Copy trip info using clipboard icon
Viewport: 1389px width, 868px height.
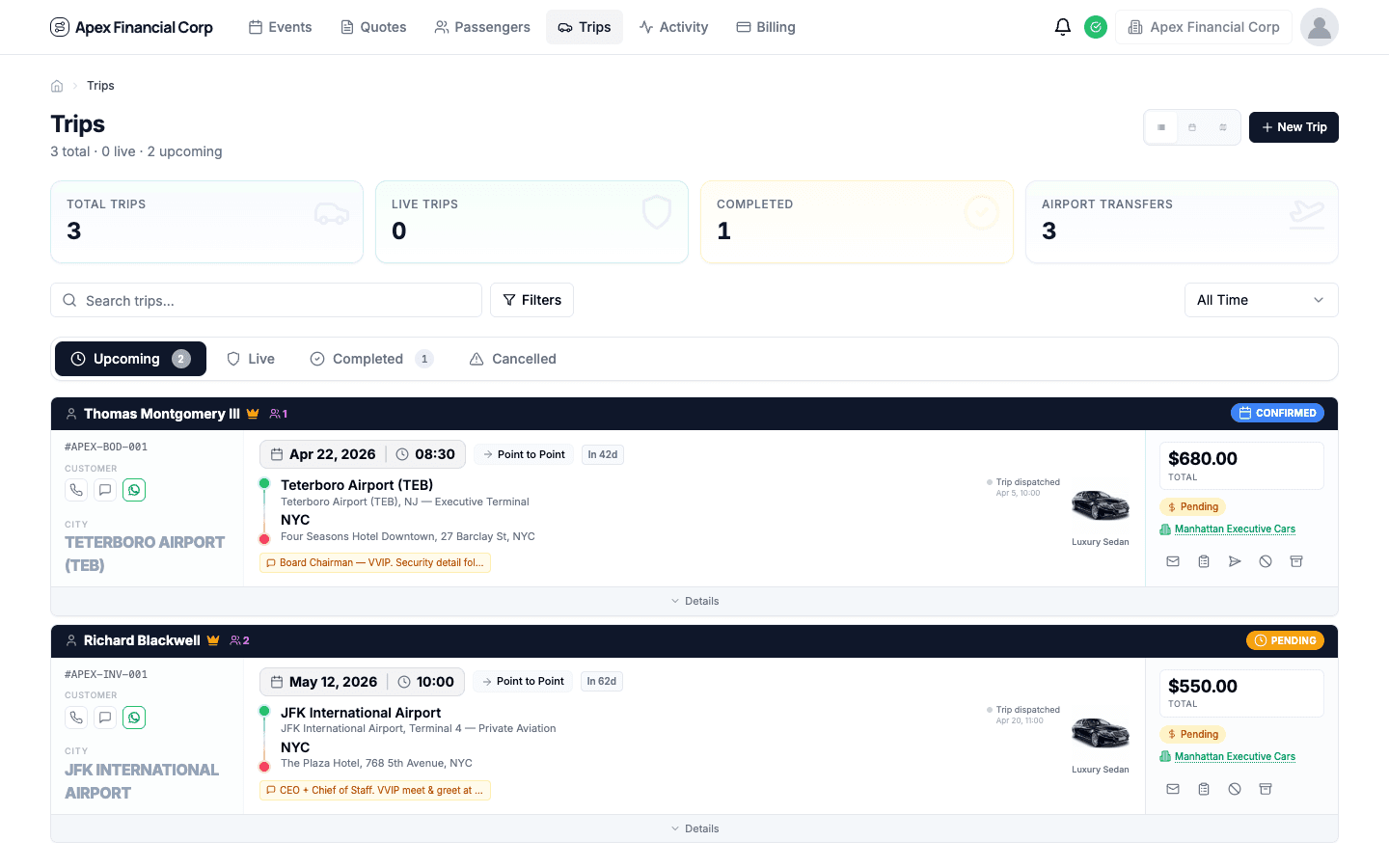[1204, 560]
